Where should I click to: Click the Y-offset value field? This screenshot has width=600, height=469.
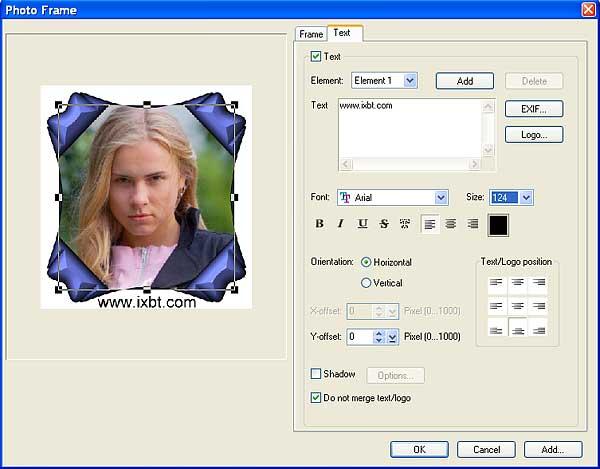[360, 337]
